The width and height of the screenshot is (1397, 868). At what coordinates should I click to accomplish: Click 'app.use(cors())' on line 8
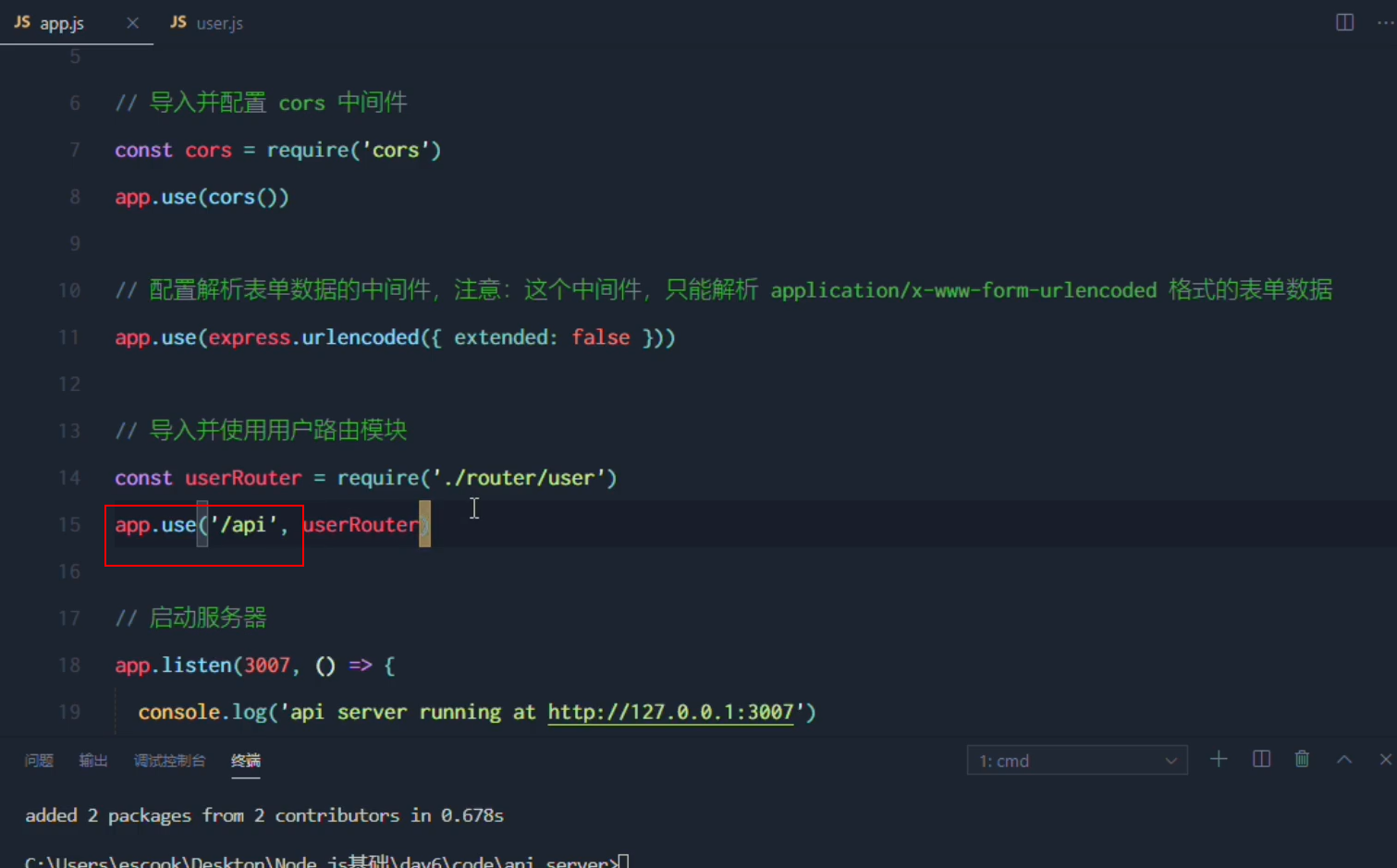click(202, 197)
